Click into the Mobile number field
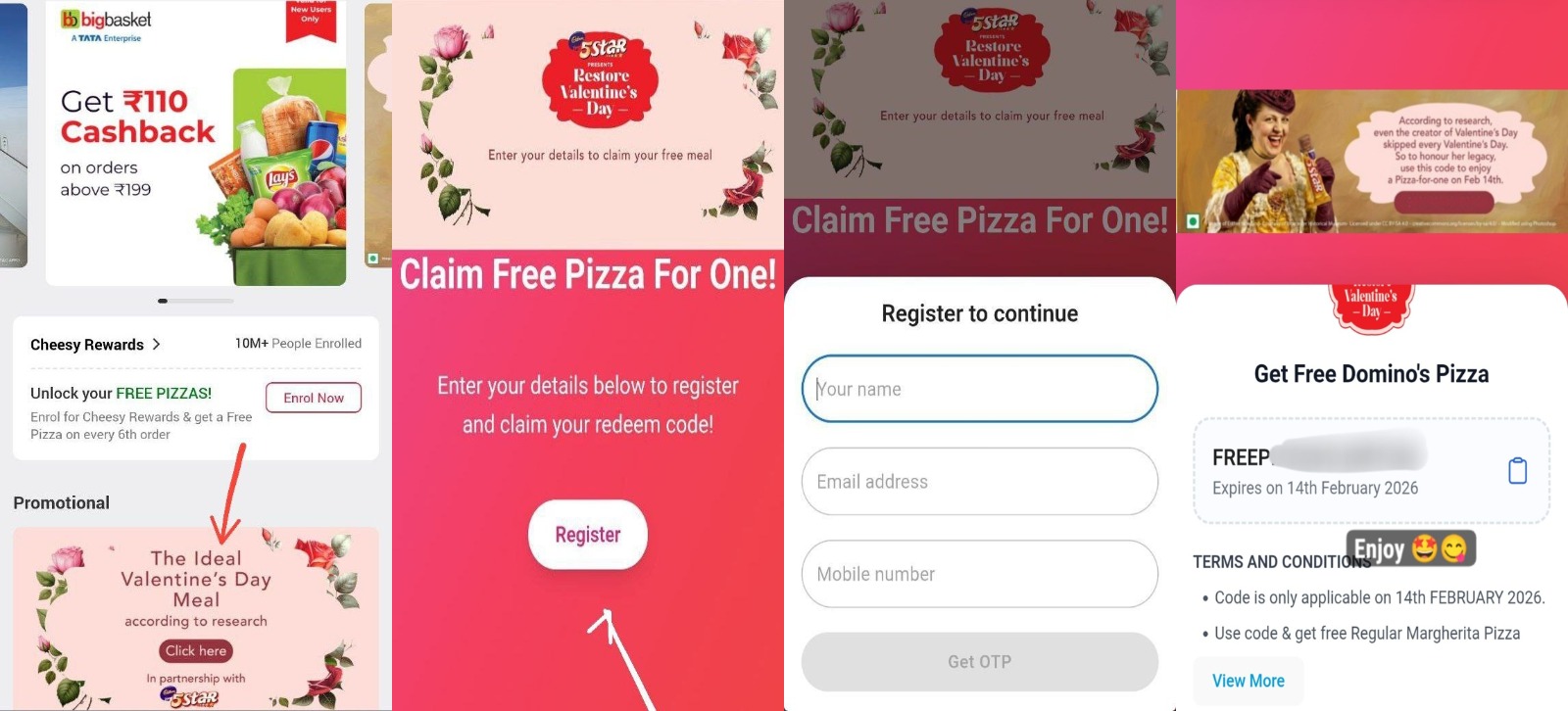This screenshot has width=1568, height=711. tap(980, 574)
